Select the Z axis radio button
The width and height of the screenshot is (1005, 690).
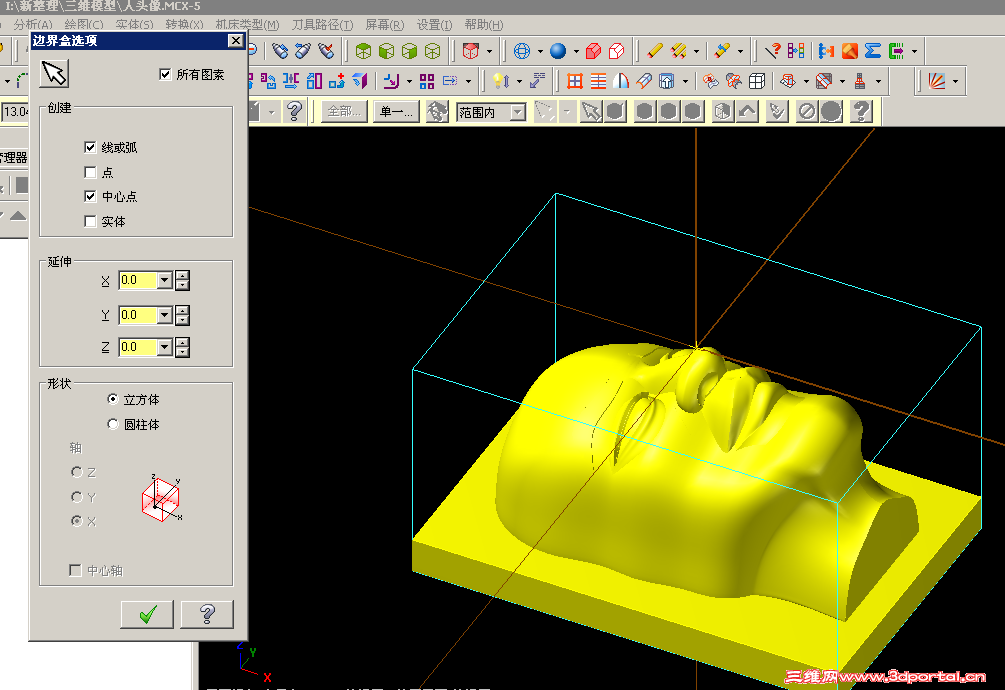coord(77,472)
